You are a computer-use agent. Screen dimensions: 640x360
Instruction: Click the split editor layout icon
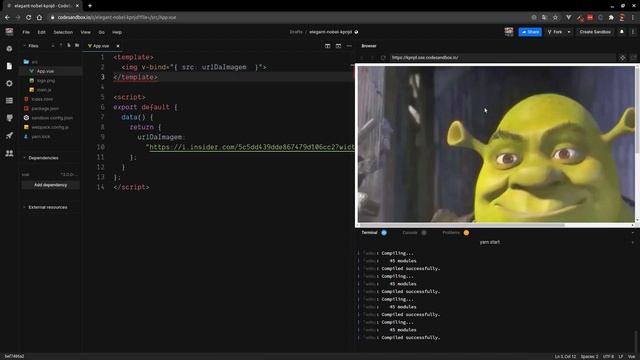tap(327, 46)
